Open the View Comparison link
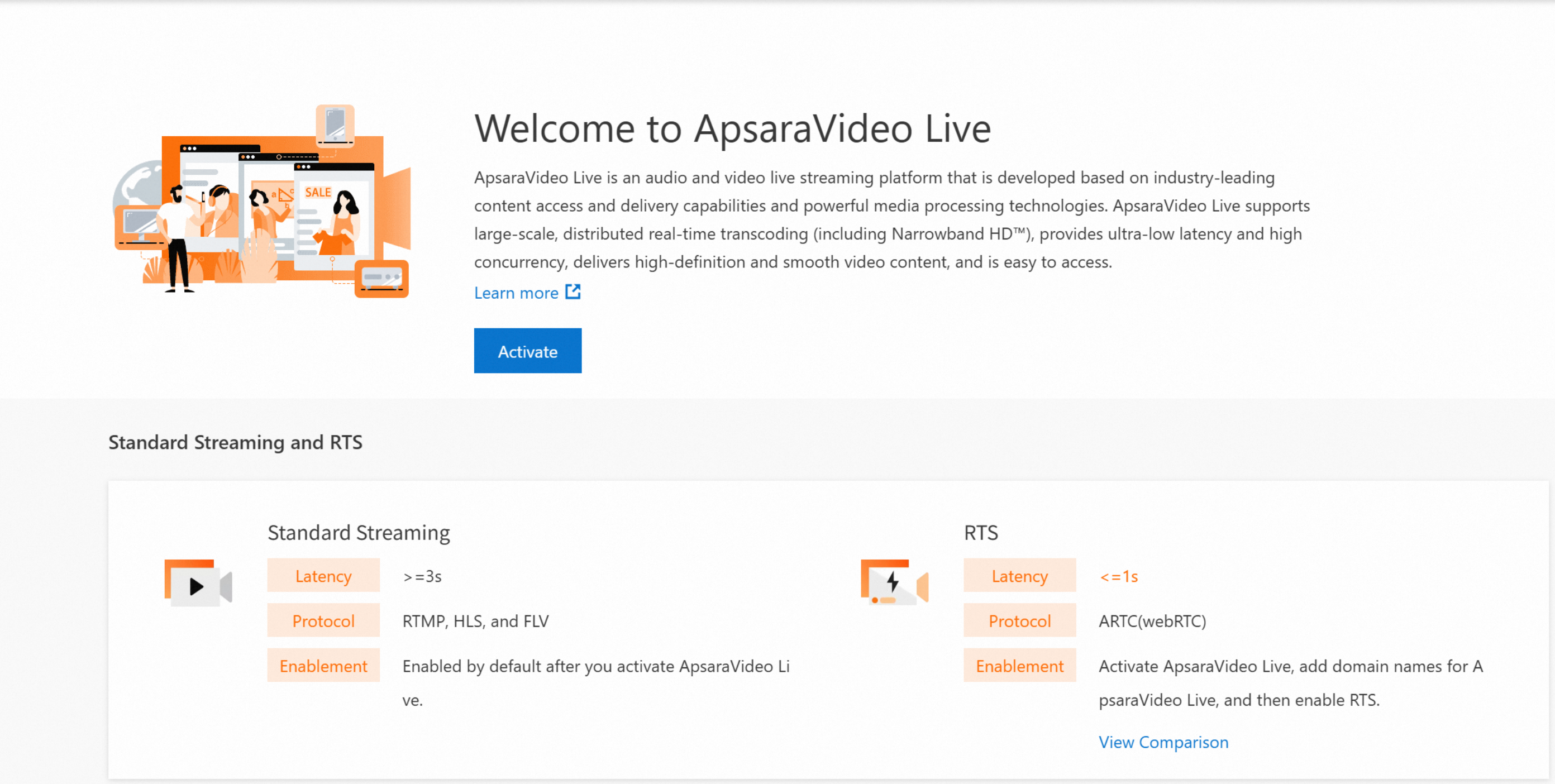 tap(1163, 742)
